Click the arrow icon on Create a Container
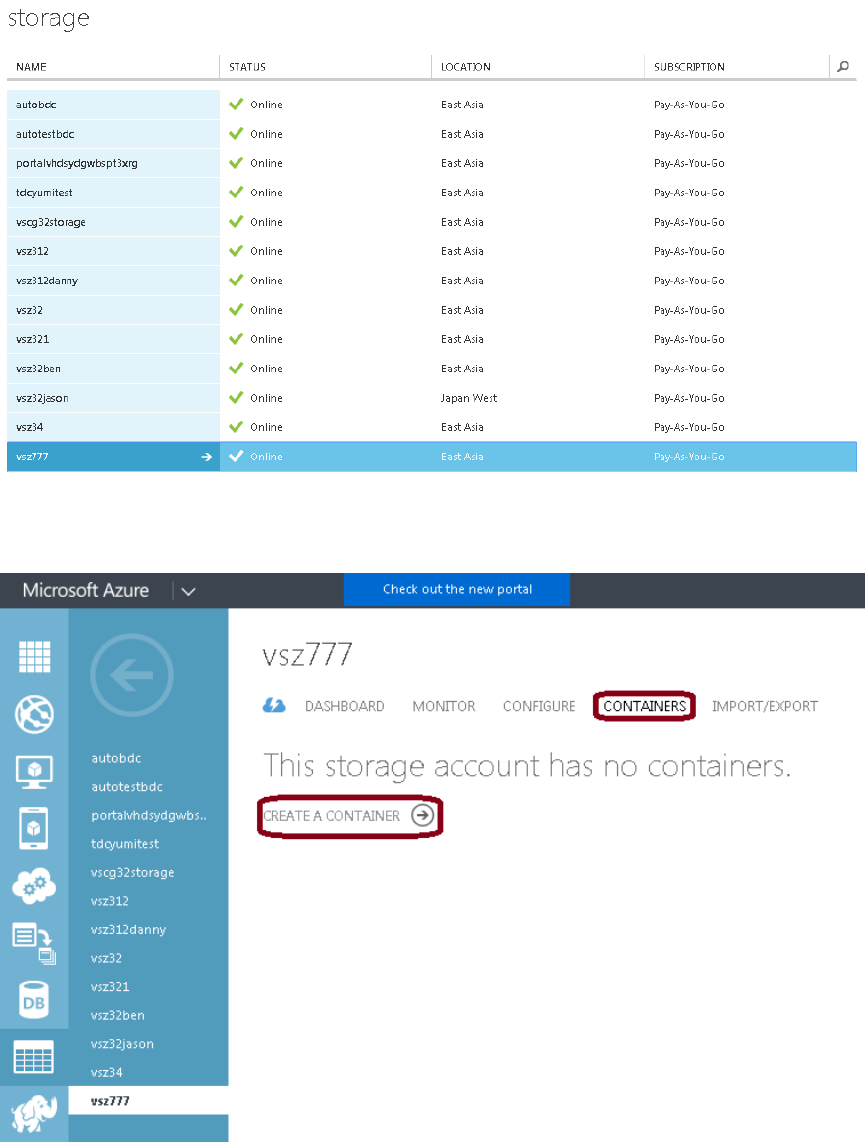The width and height of the screenshot is (865, 1142). click(422, 815)
